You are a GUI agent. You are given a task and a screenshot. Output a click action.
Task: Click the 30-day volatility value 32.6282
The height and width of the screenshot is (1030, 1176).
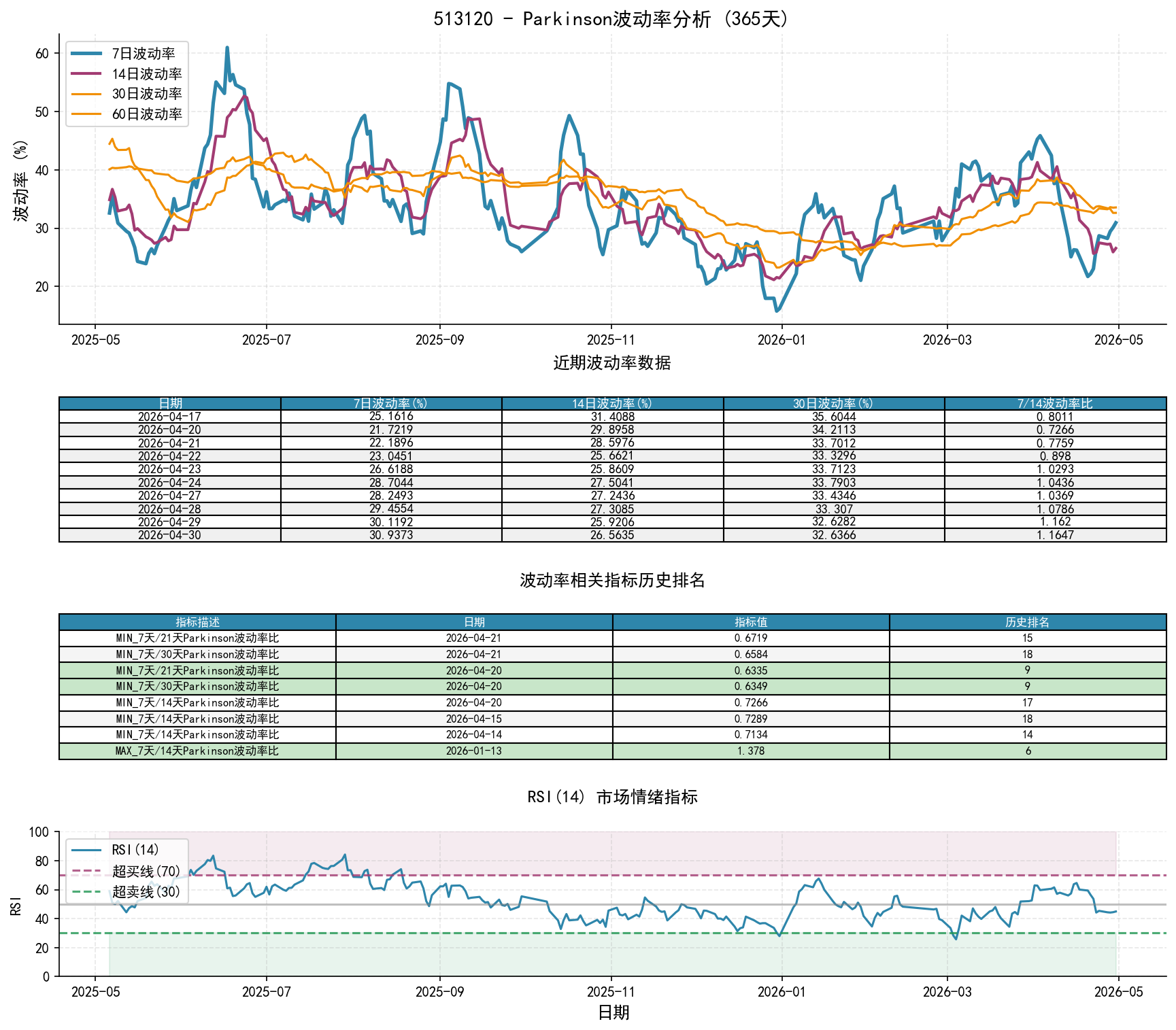point(834,522)
